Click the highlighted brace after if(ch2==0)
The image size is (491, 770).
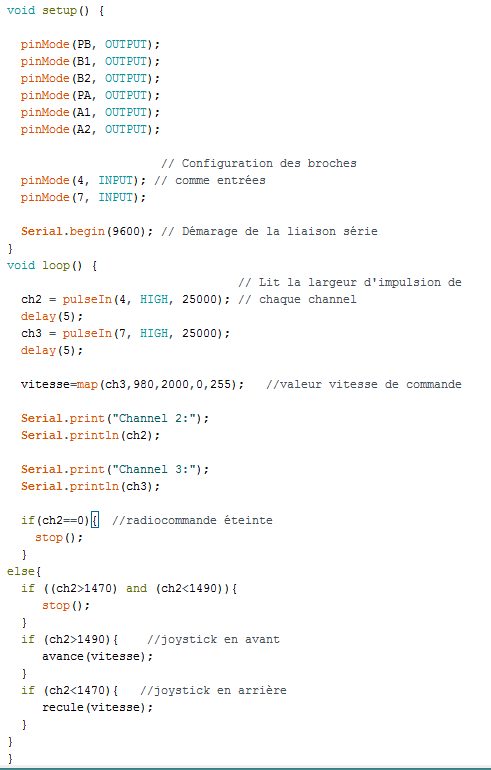click(95, 520)
